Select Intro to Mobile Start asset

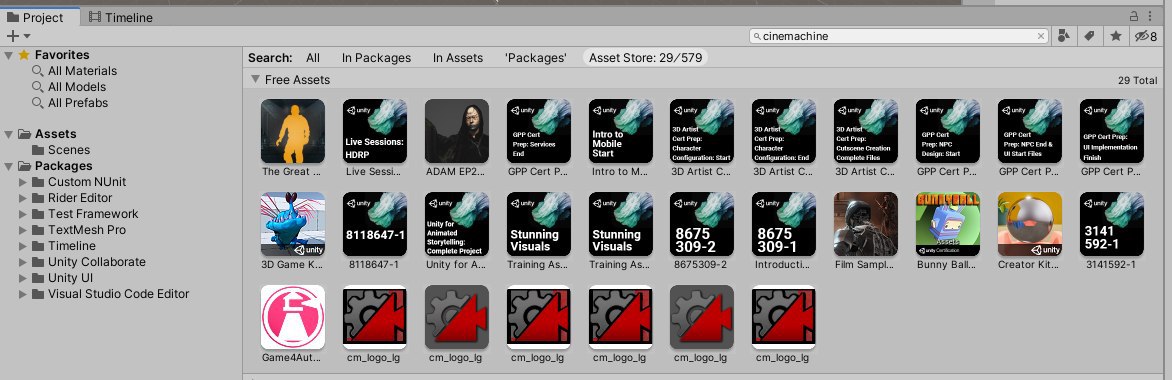(620, 131)
